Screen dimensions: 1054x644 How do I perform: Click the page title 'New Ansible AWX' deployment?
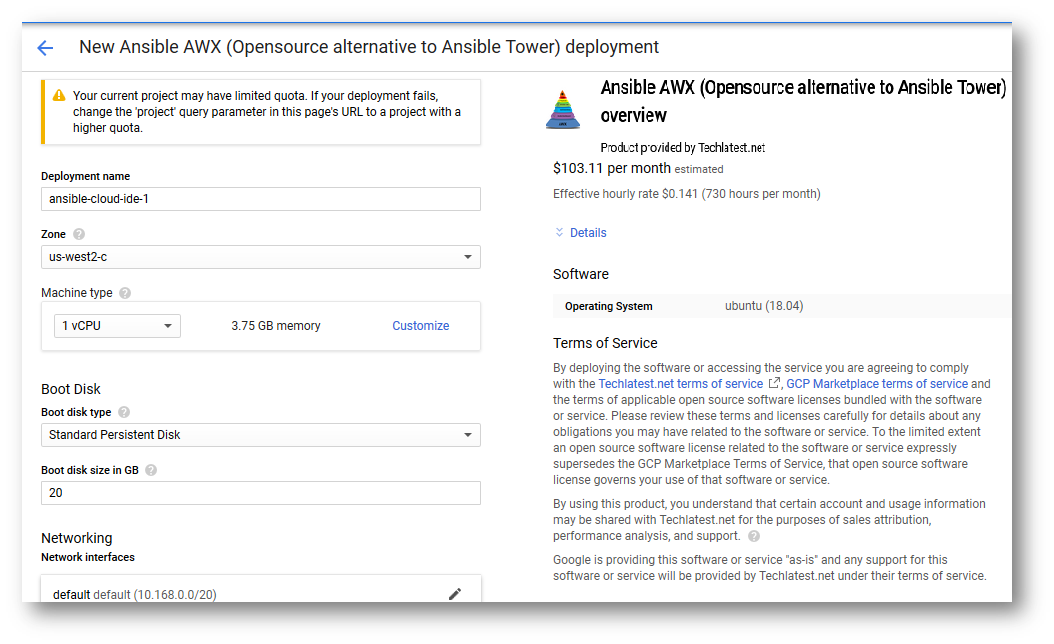369,47
